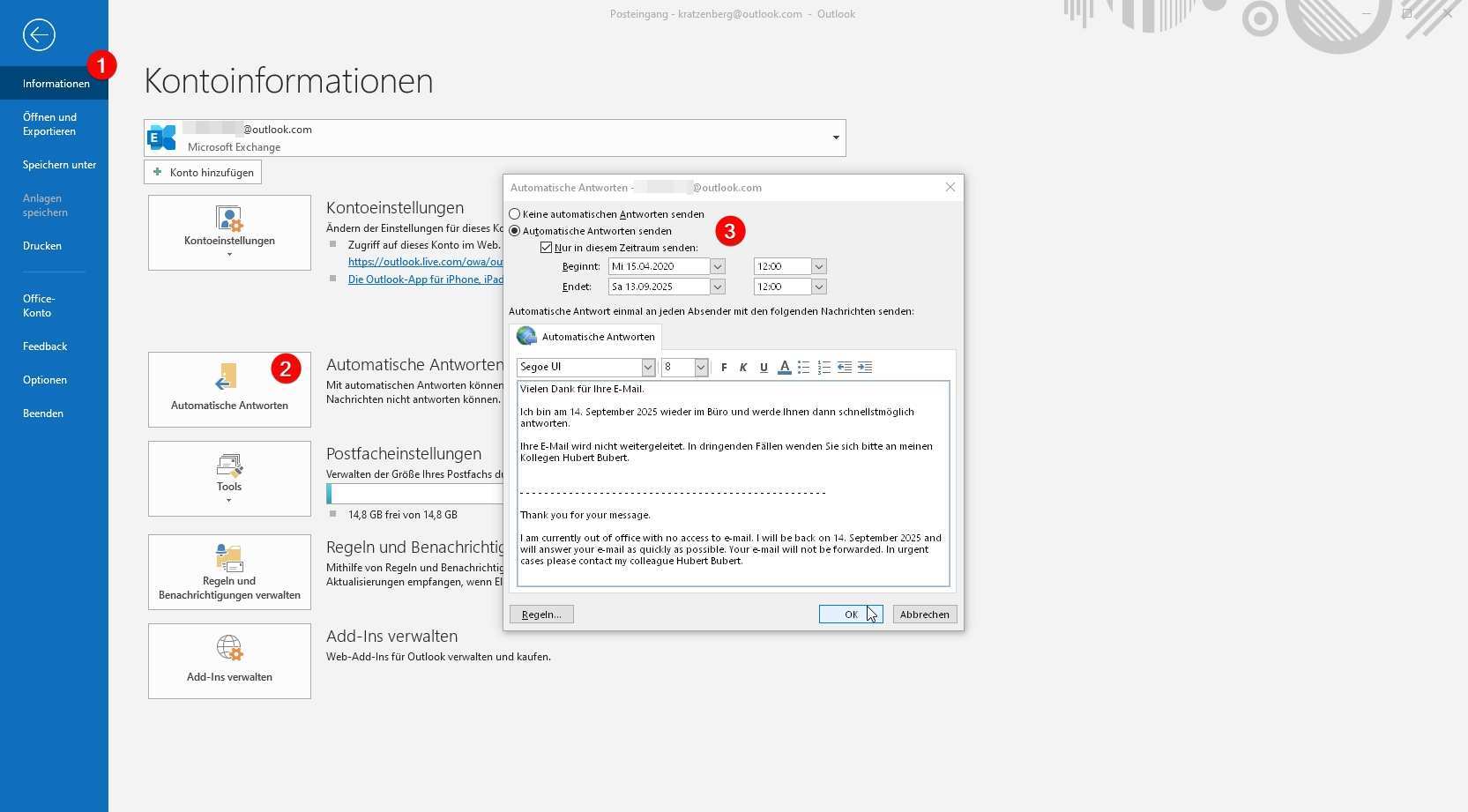Click the back arrow icon
Viewport: 1468px width, 812px height.
click(x=39, y=35)
